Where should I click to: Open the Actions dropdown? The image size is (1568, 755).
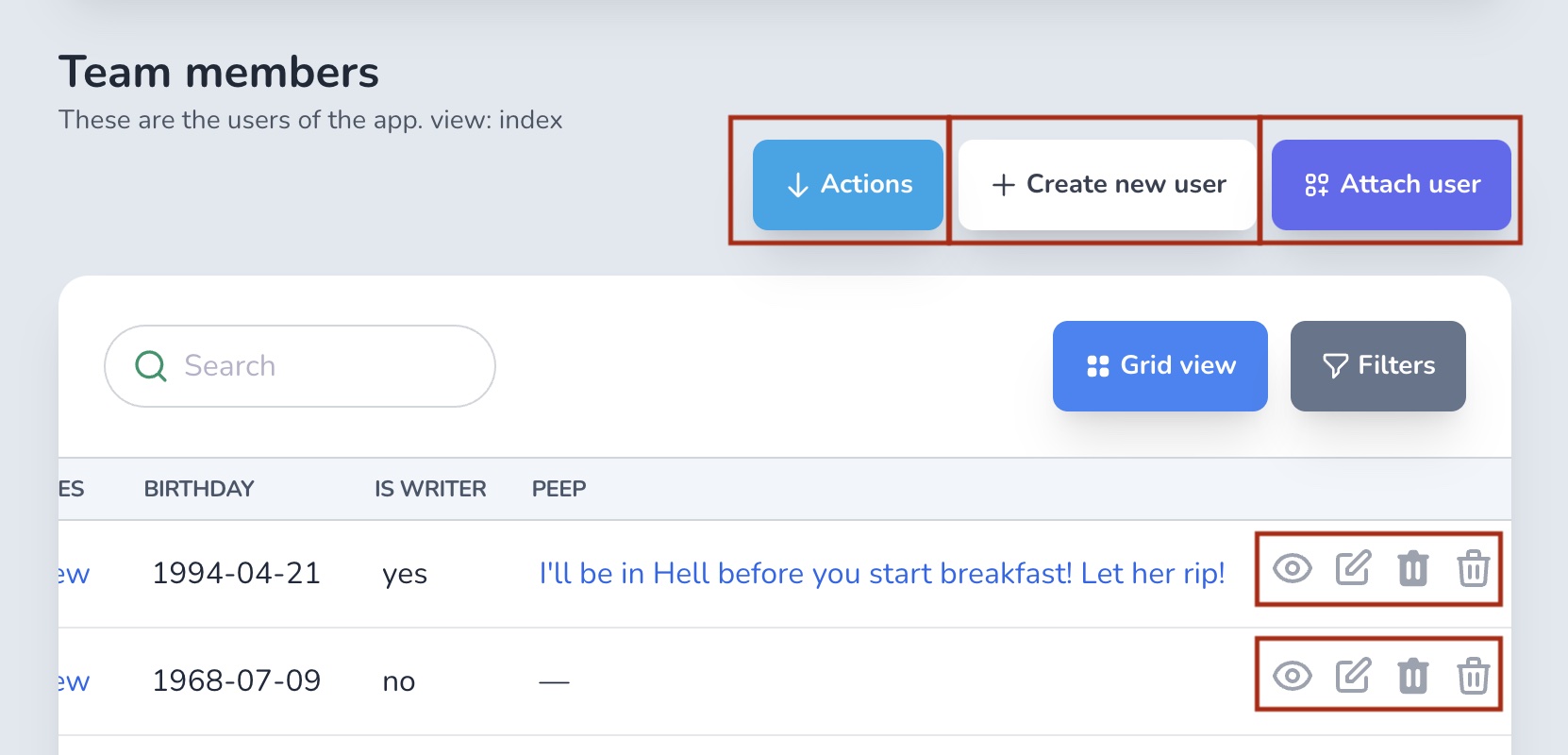click(x=848, y=185)
